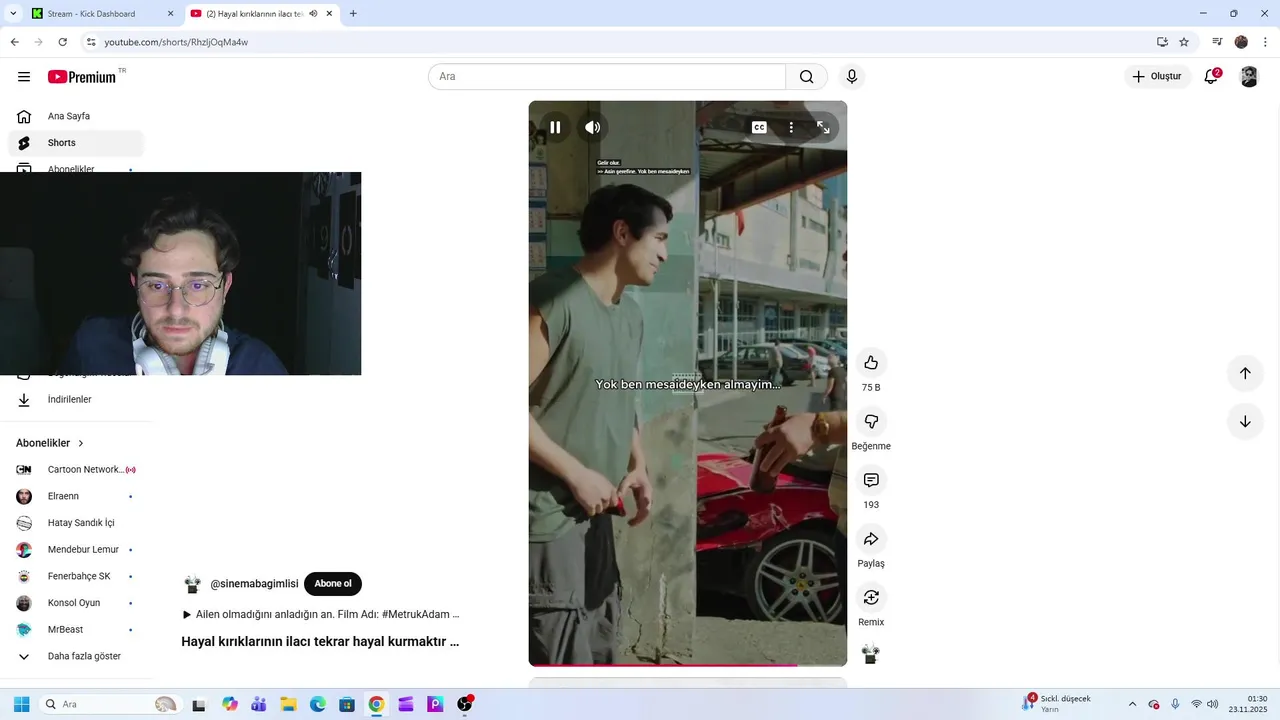The height and width of the screenshot is (720, 1280).
Task: Like the Short with thumbs up
Action: pyautogui.click(x=871, y=362)
